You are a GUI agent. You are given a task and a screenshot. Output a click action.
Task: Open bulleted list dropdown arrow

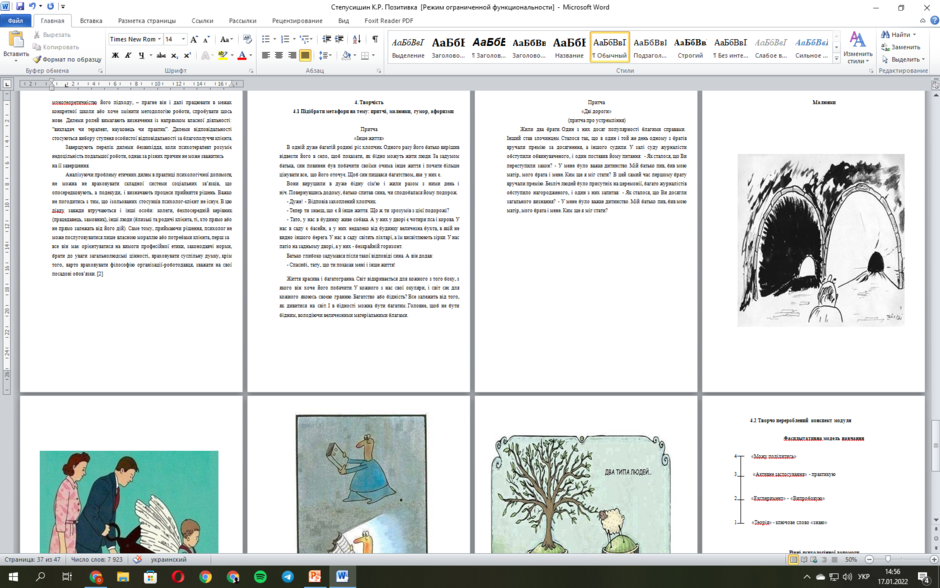click(x=275, y=40)
